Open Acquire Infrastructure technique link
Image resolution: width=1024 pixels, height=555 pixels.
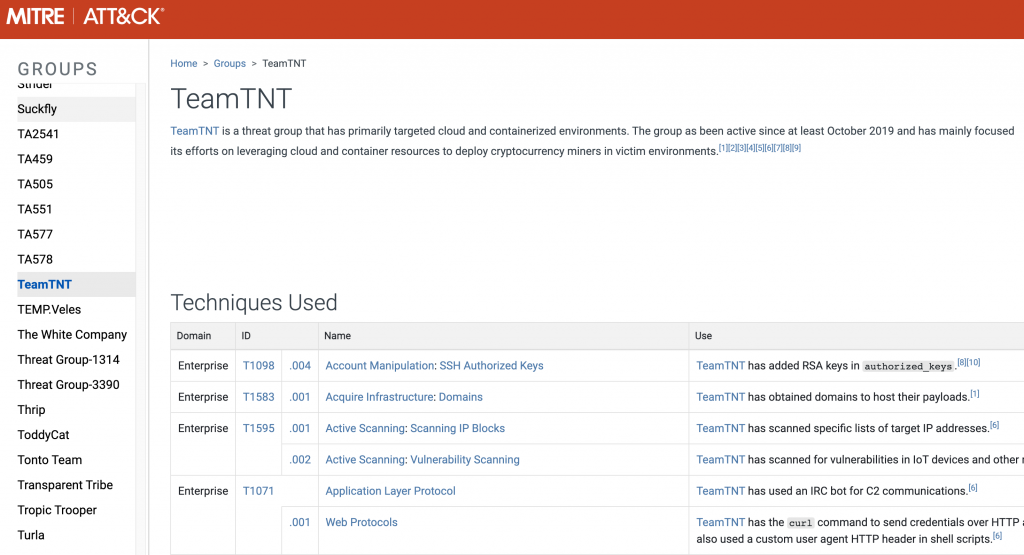[379, 397]
